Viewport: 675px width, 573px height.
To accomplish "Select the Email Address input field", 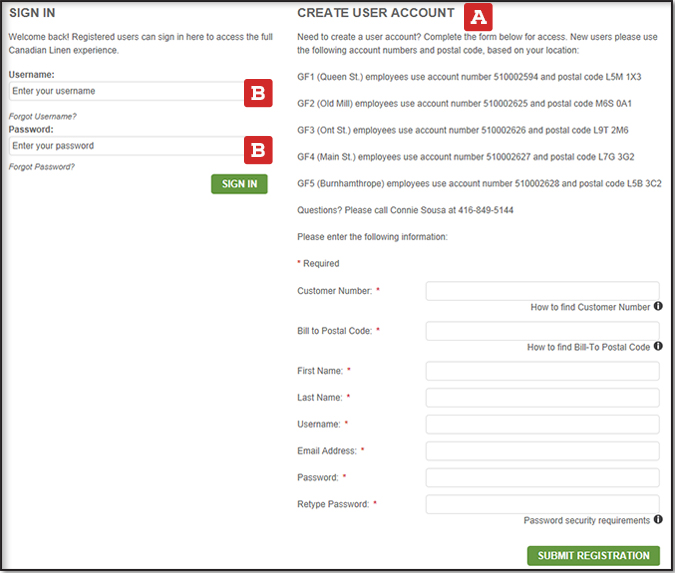I will pos(542,451).
